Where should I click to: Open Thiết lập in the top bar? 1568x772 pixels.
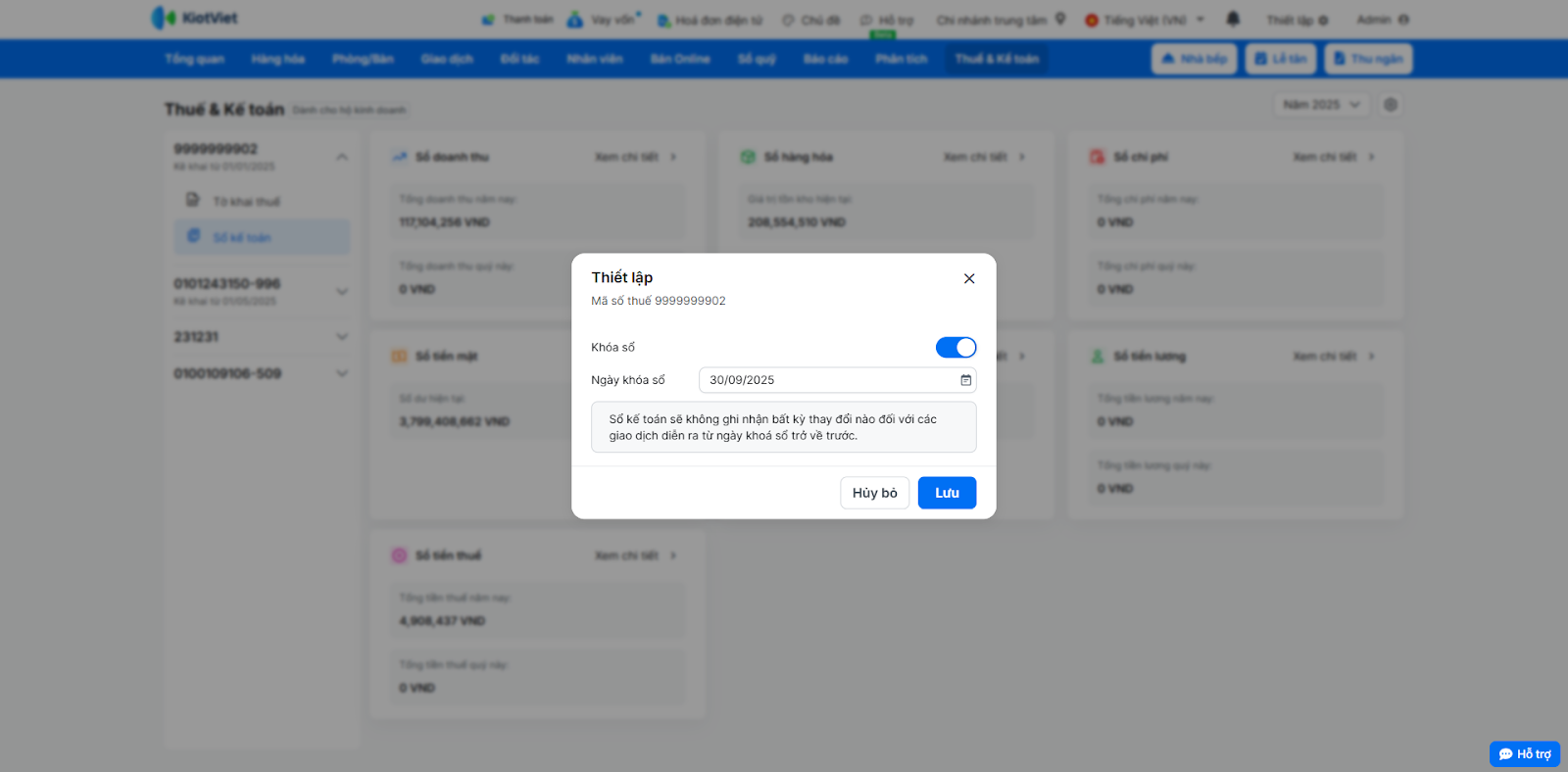click(x=1297, y=20)
